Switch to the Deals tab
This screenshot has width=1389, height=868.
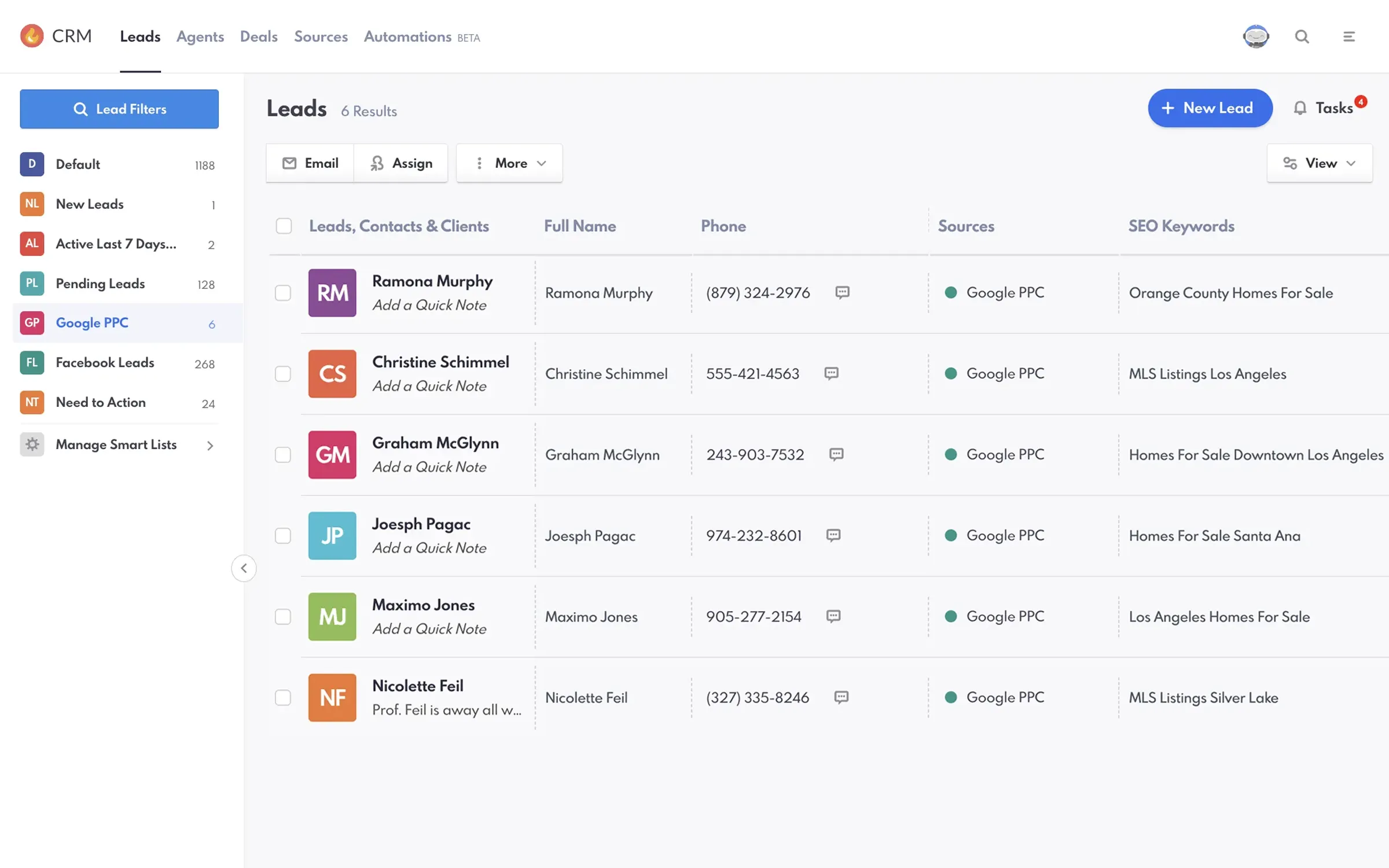[x=259, y=36]
